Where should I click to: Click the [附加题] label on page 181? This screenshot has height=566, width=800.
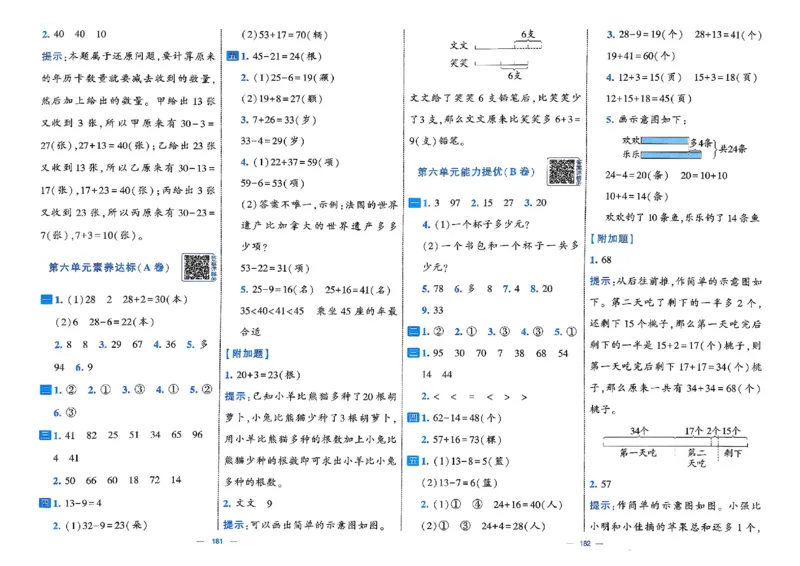click(x=247, y=353)
